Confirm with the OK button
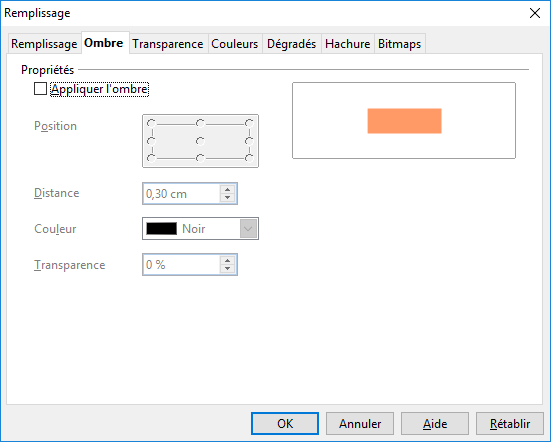This screenshot has width=551, height=442. [x=285, y=424]
